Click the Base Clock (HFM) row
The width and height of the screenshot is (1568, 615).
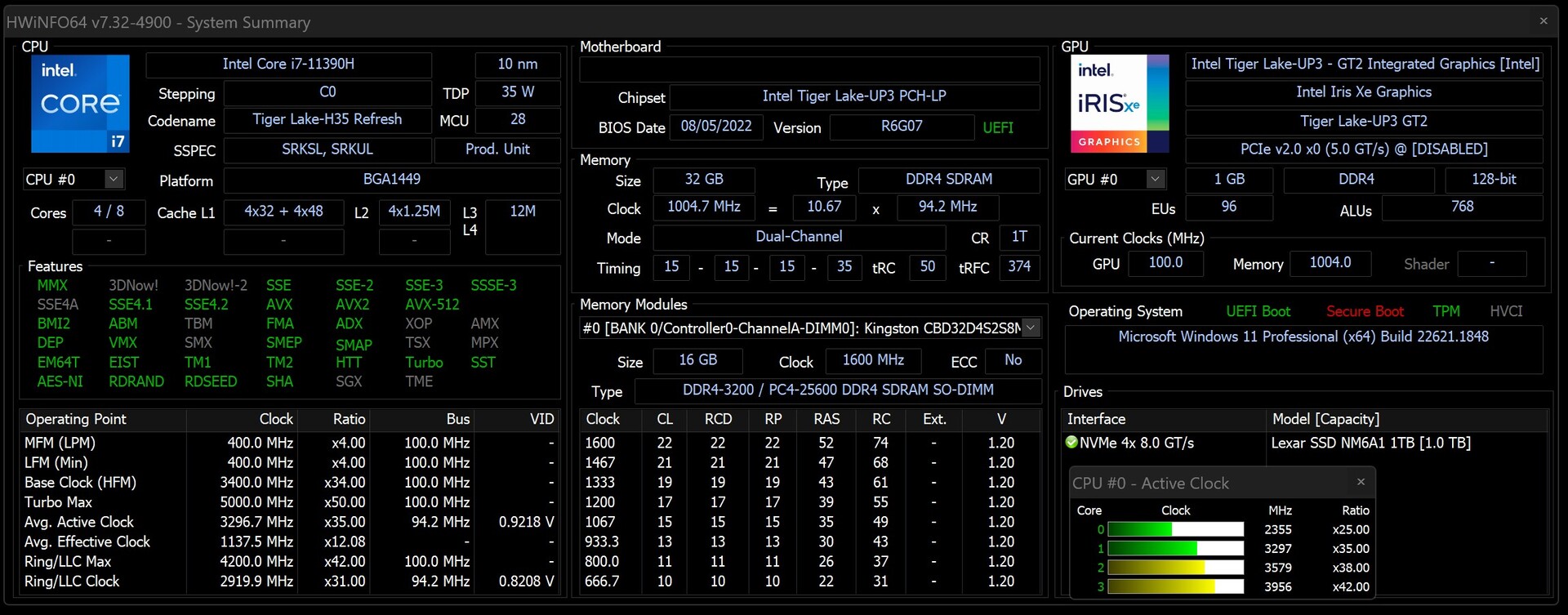(x=290, y=483)
